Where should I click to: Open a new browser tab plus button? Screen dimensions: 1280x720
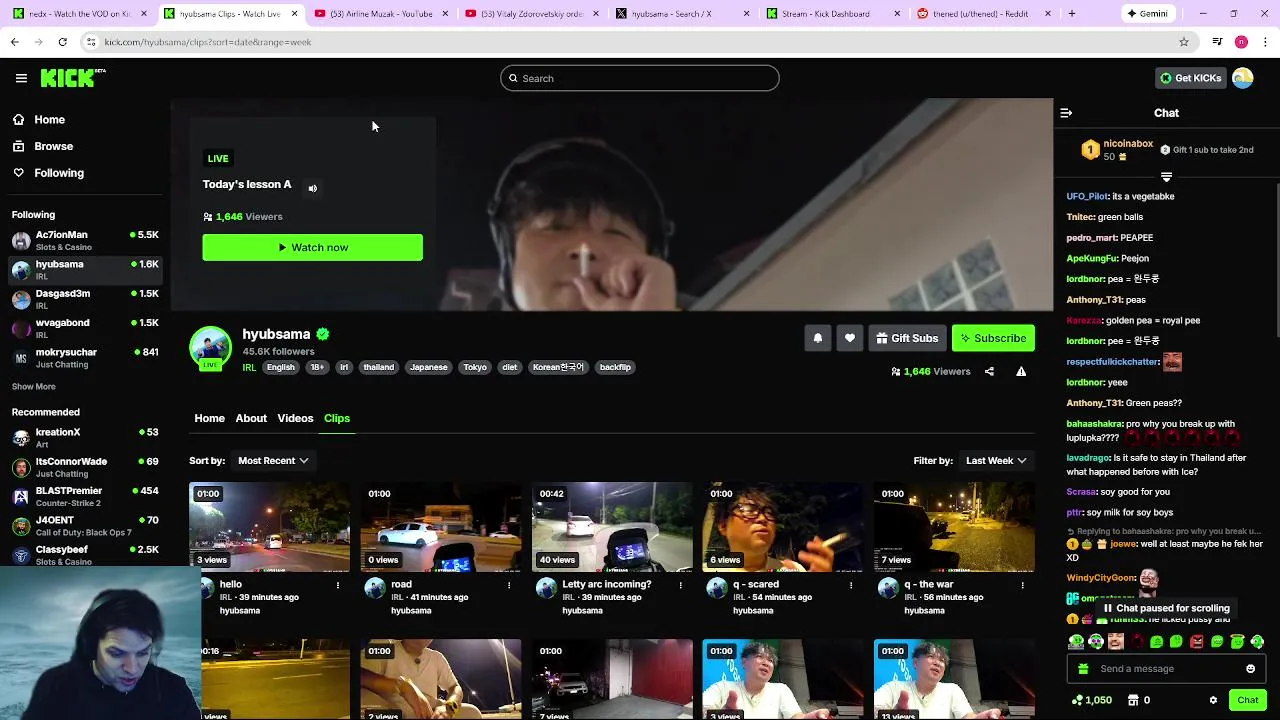(1072, 14)
